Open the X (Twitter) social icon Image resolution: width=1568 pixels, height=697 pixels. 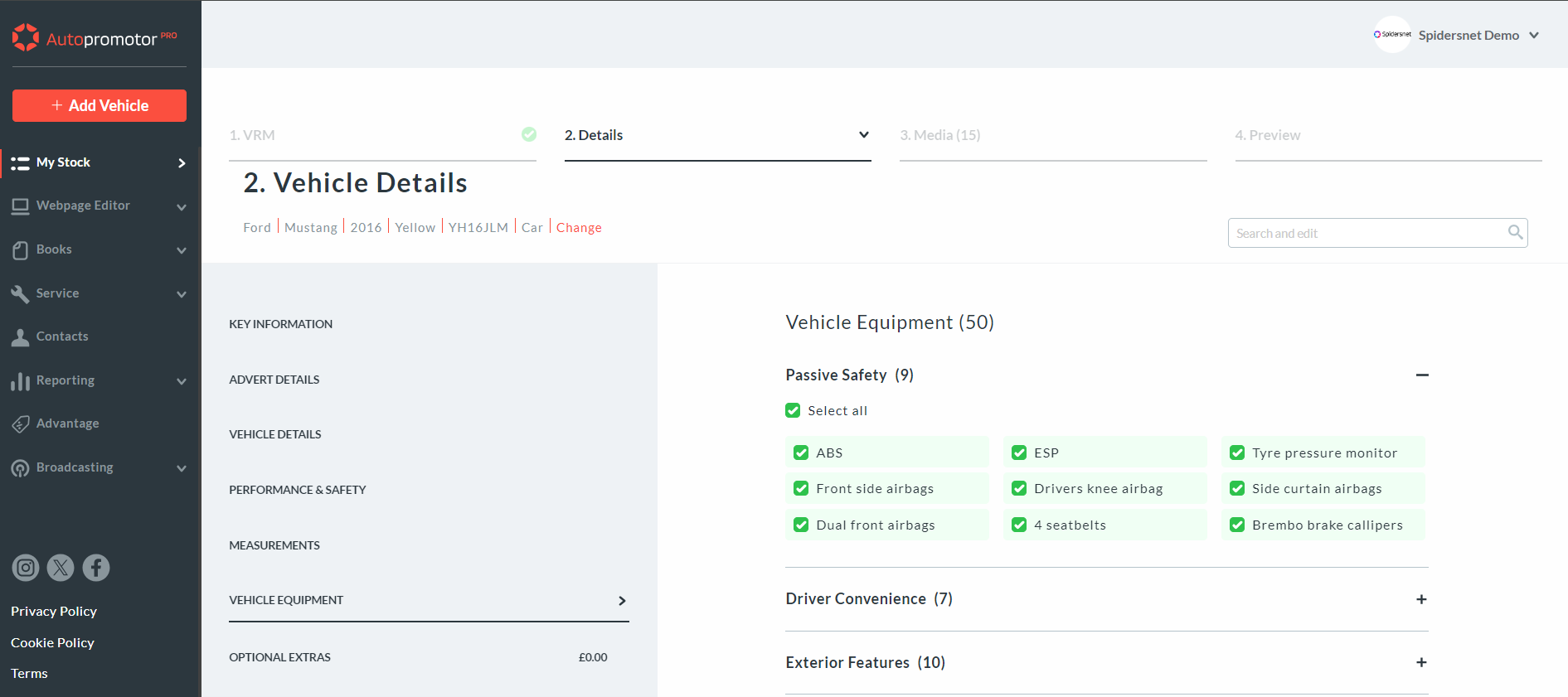(61, 568)
